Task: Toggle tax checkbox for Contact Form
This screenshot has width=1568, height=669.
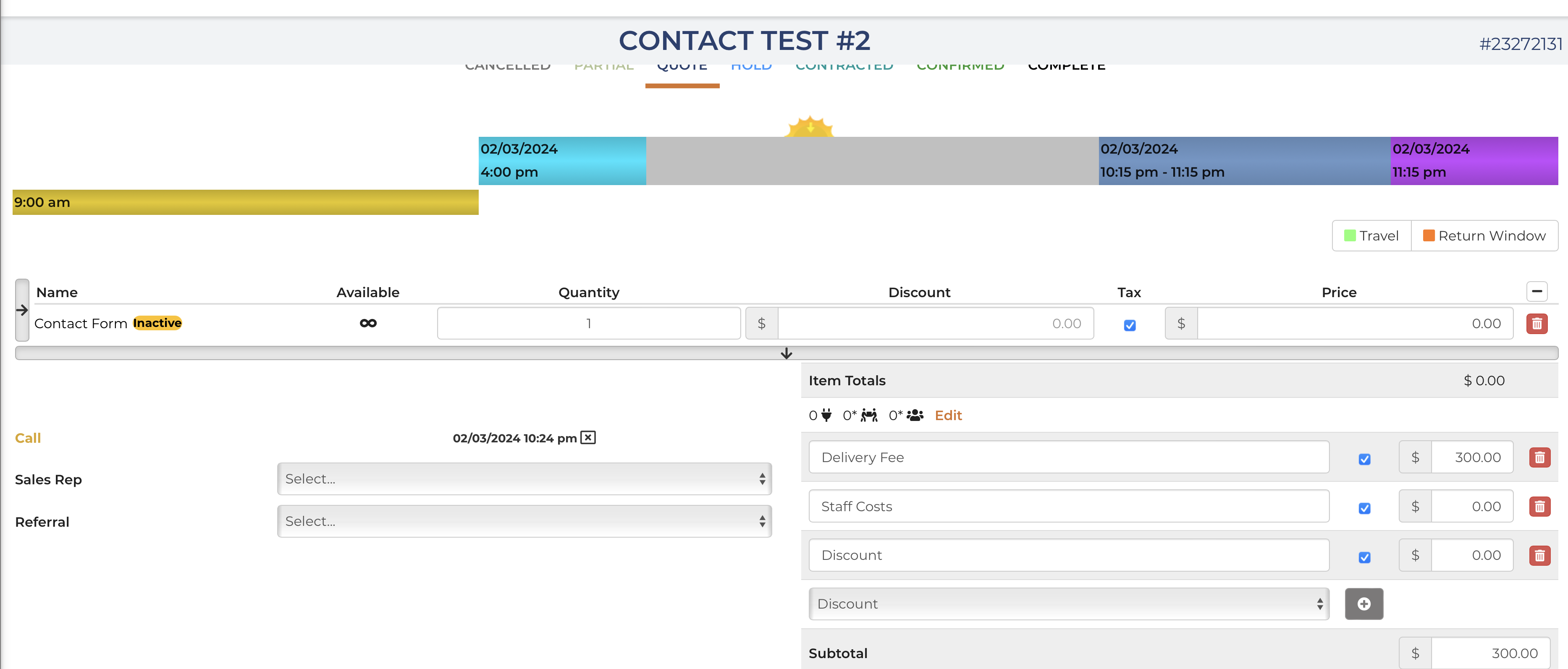Action: pos(1130,325)
